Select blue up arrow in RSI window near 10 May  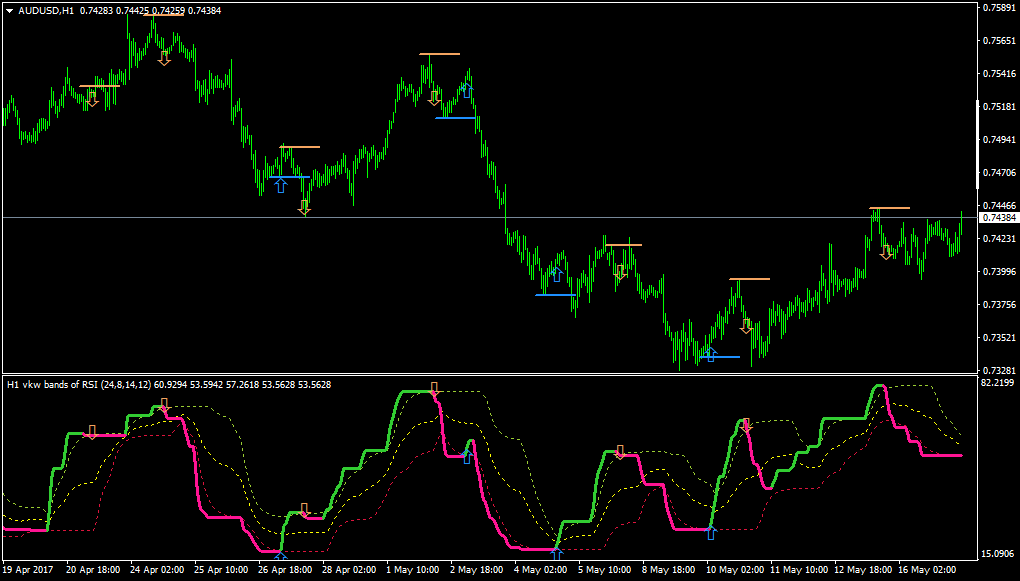click(710, 532)
